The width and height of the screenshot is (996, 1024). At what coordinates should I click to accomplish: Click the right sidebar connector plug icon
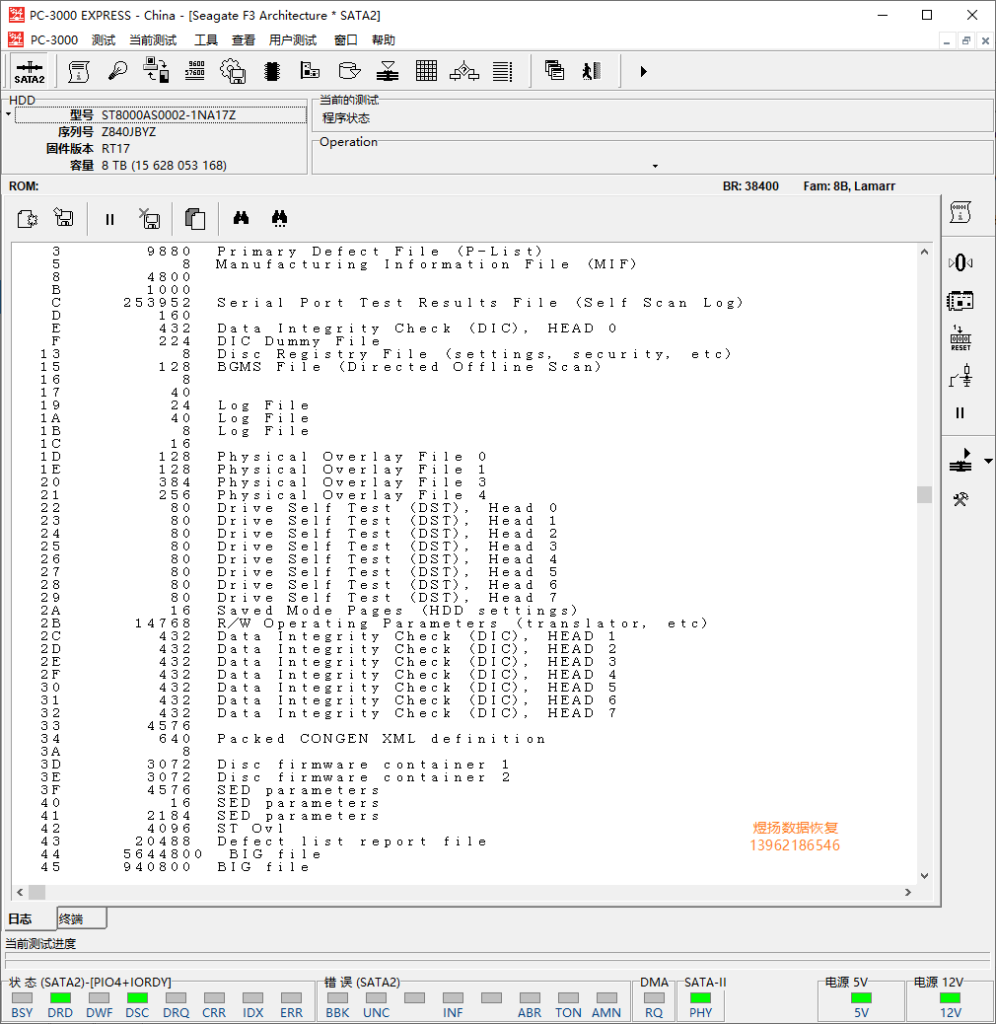[x=960, y=376]
